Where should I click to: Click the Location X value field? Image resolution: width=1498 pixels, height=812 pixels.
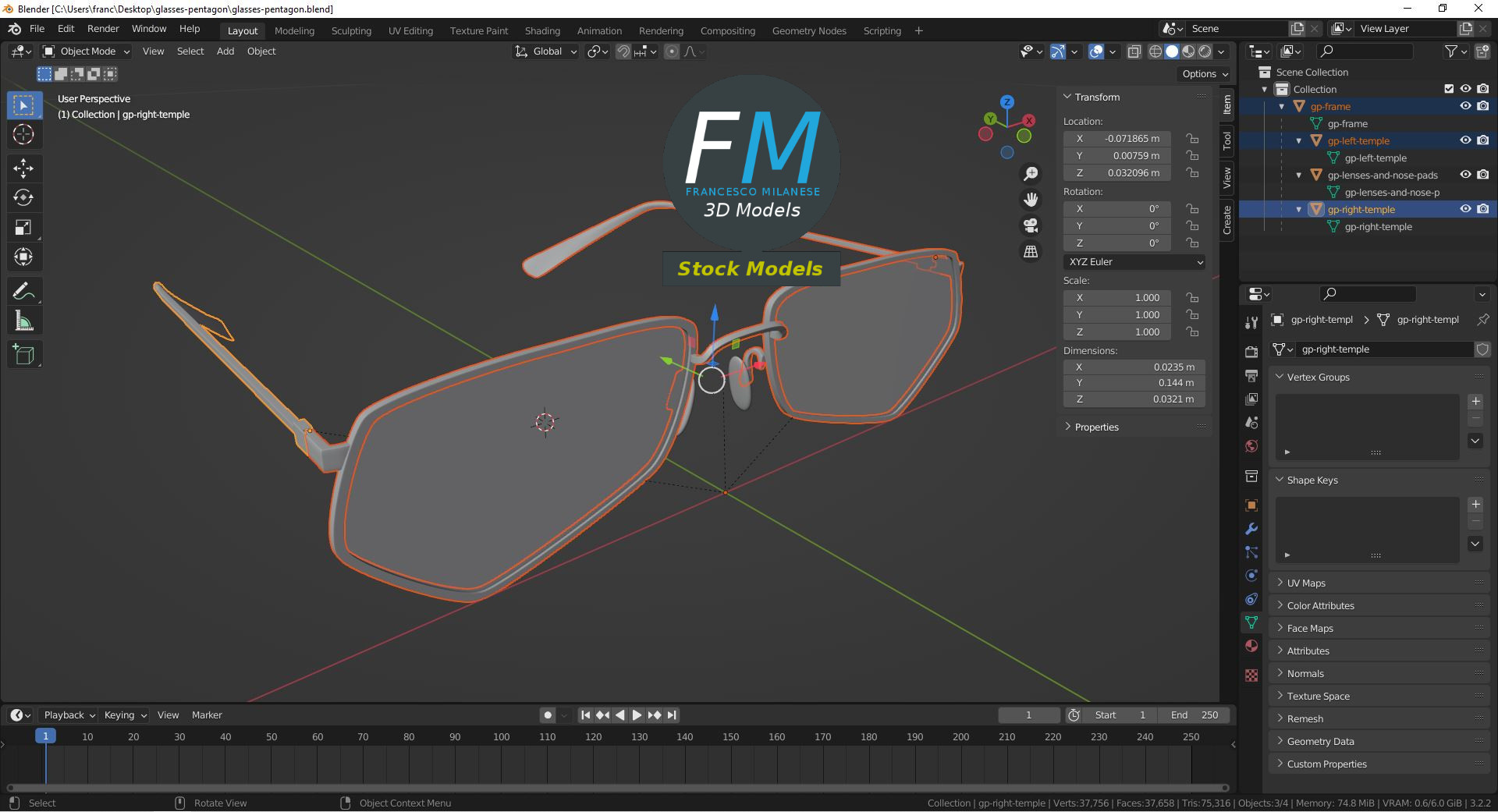(x=1116, y=139)
